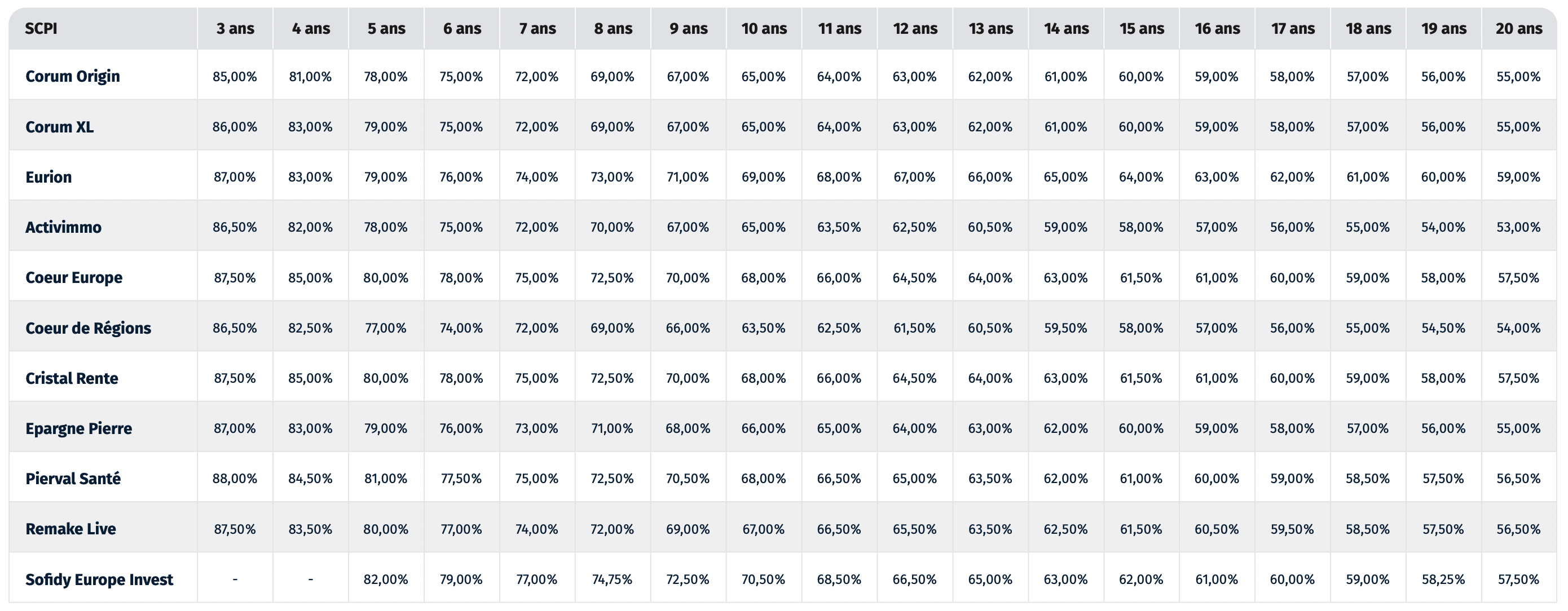Viewport: 1568px width, 611px height.
Task: Select the 20 ans column header
Action: coord(1519,29)
